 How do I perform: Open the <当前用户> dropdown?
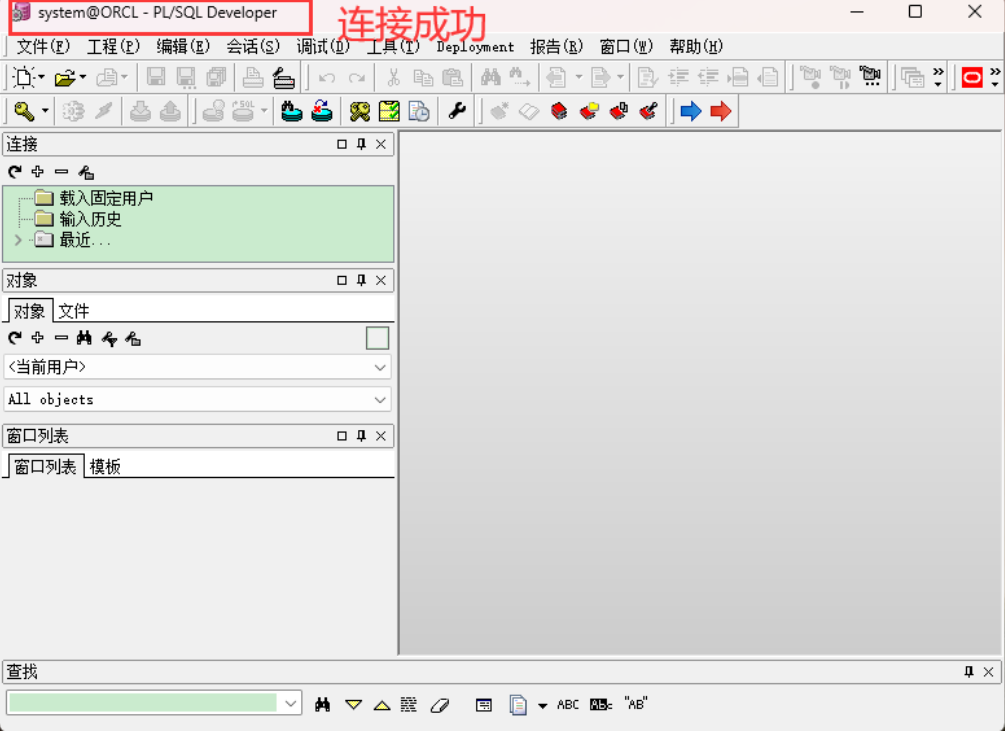197,367
